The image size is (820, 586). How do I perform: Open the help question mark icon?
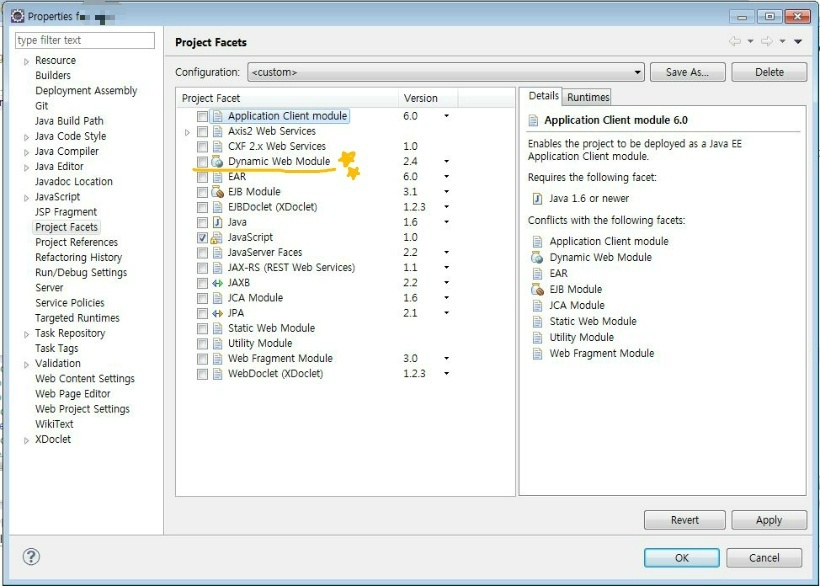[x=31, y=557]
